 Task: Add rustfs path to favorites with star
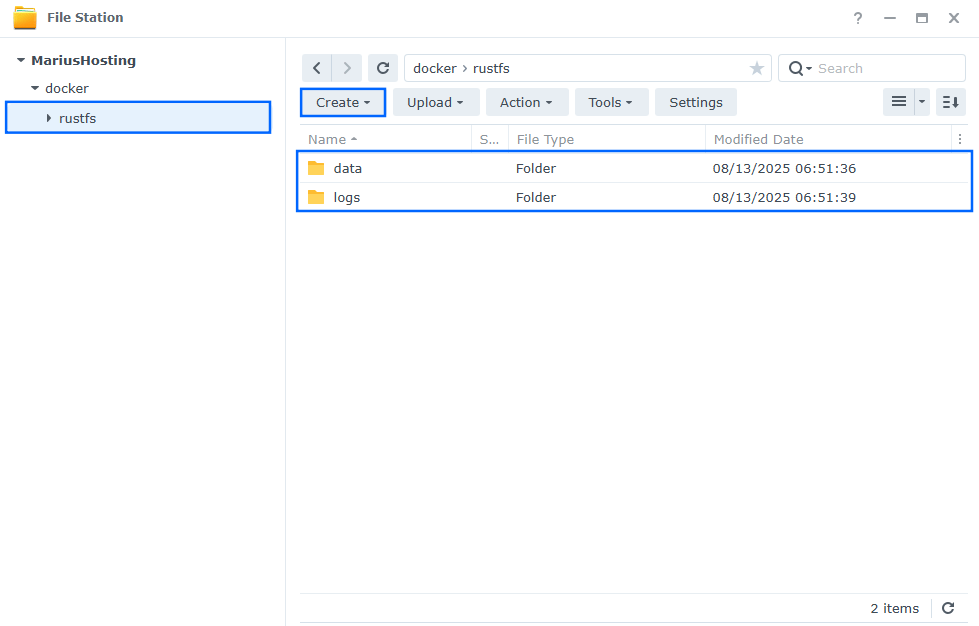(757, 68)
